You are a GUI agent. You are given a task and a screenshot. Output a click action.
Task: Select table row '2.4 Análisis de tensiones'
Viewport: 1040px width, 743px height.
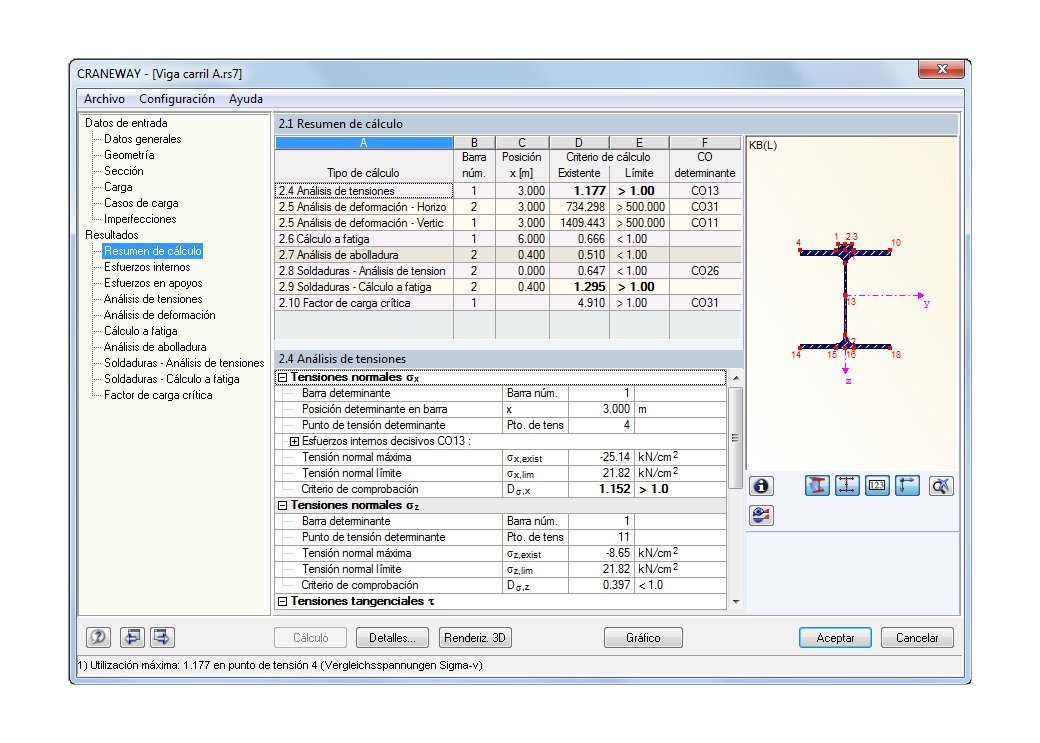[508, 191]
